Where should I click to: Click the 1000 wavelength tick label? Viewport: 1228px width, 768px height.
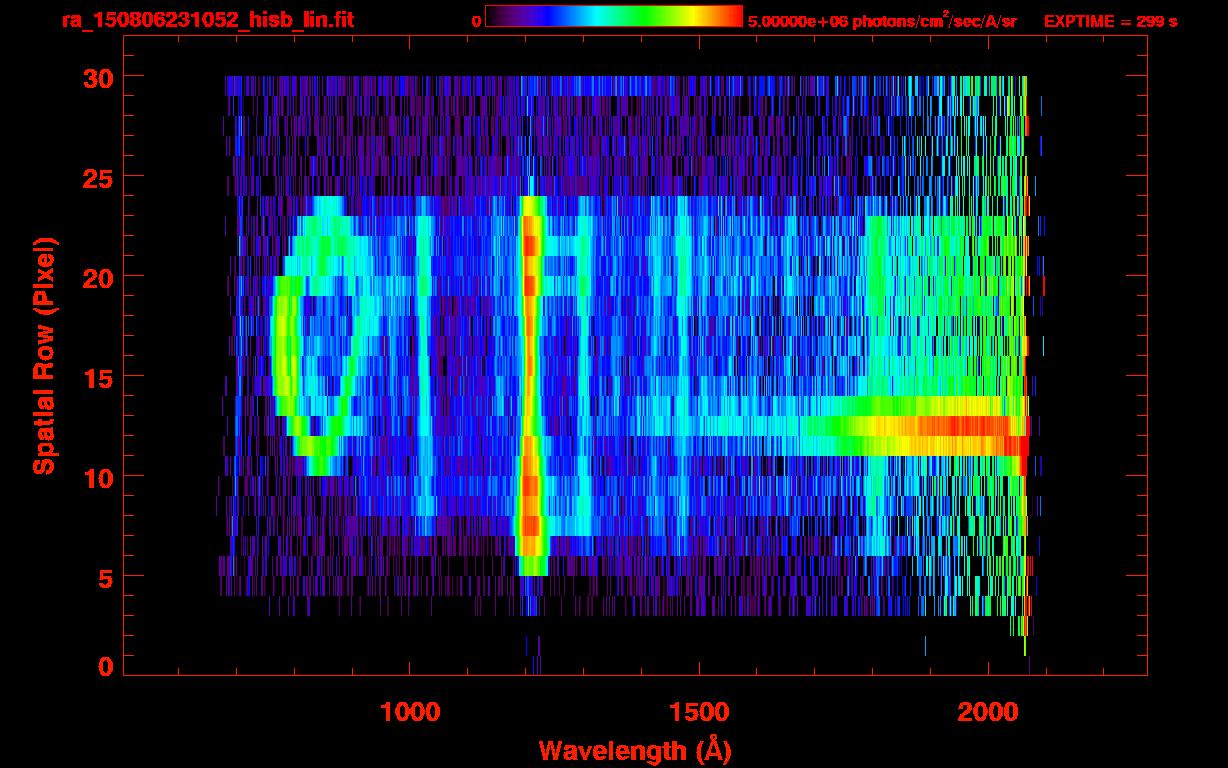[x=410, y=712]
